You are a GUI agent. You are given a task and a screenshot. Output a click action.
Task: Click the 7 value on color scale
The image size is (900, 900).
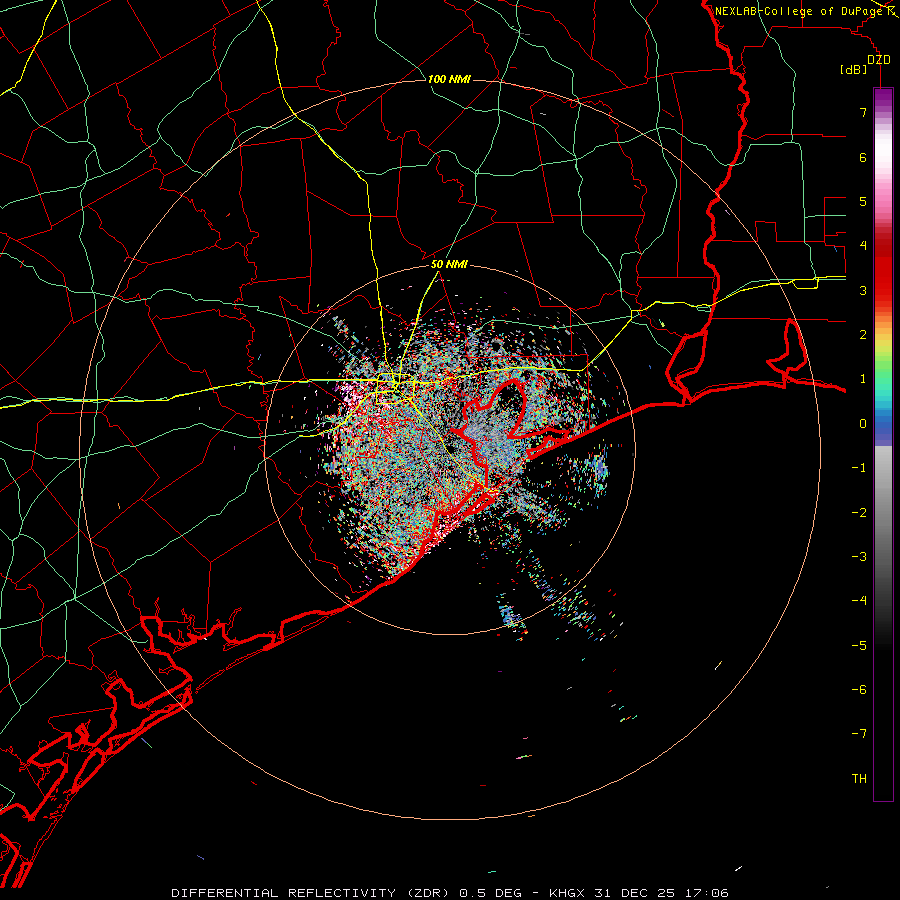click(863, 112)
